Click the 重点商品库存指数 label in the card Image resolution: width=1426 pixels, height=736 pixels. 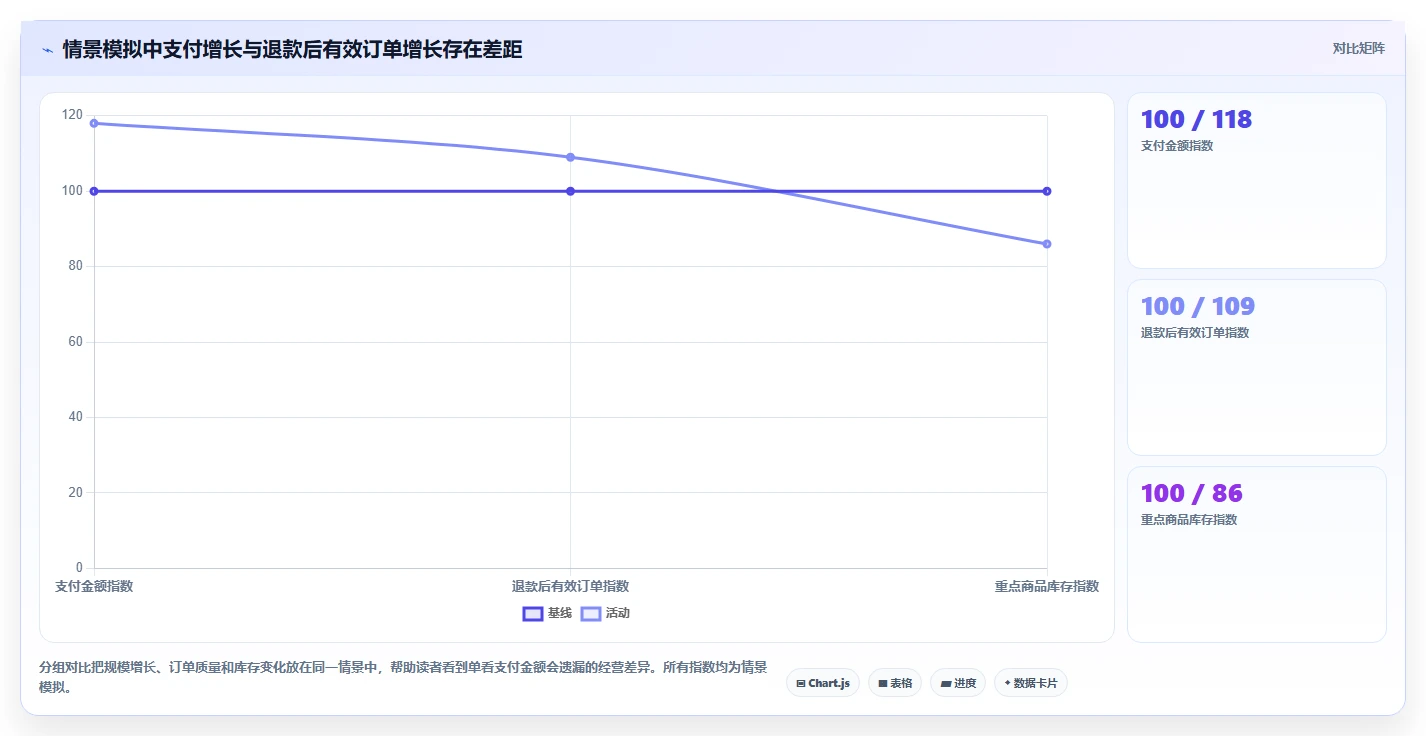coord(1189,520)
